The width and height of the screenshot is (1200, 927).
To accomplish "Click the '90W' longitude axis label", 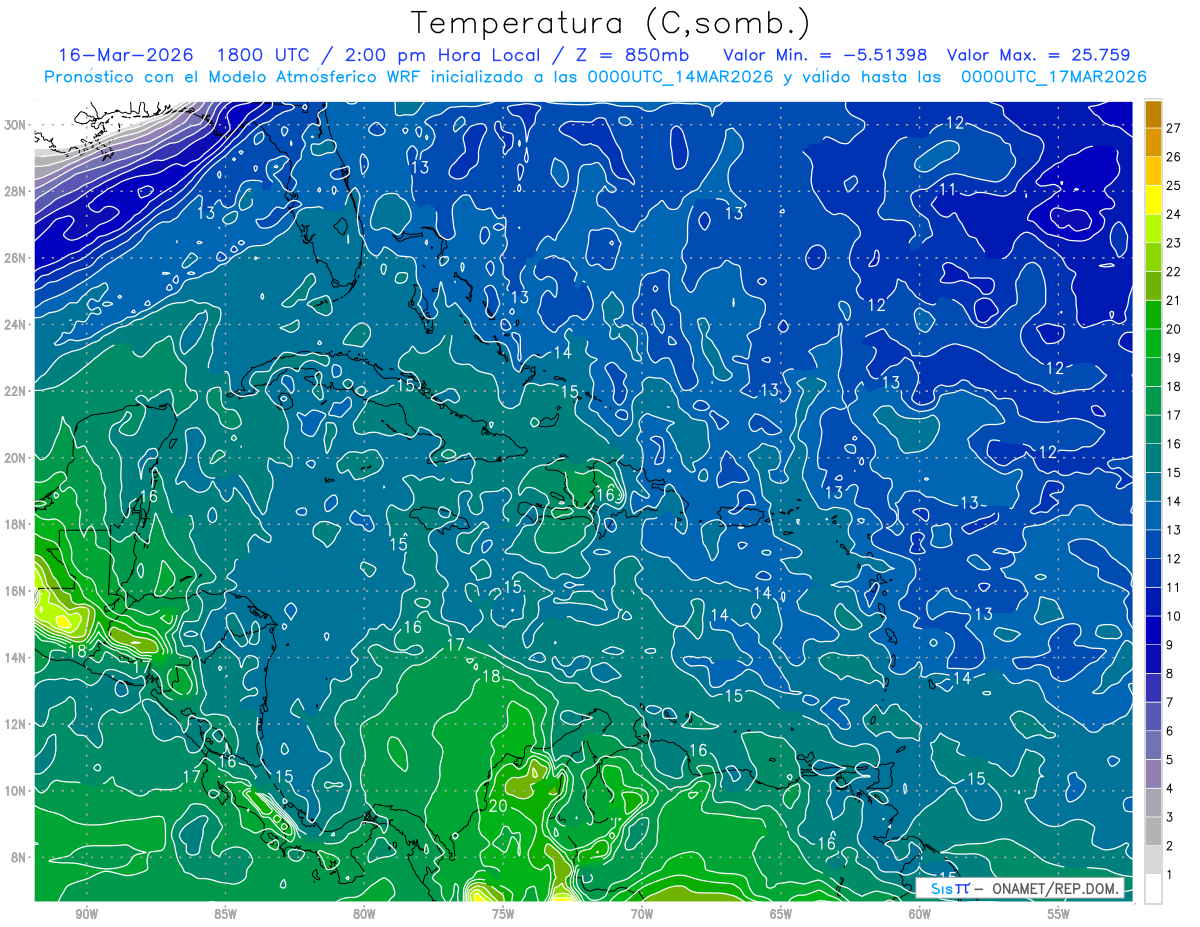I will [x=86, y=915].
